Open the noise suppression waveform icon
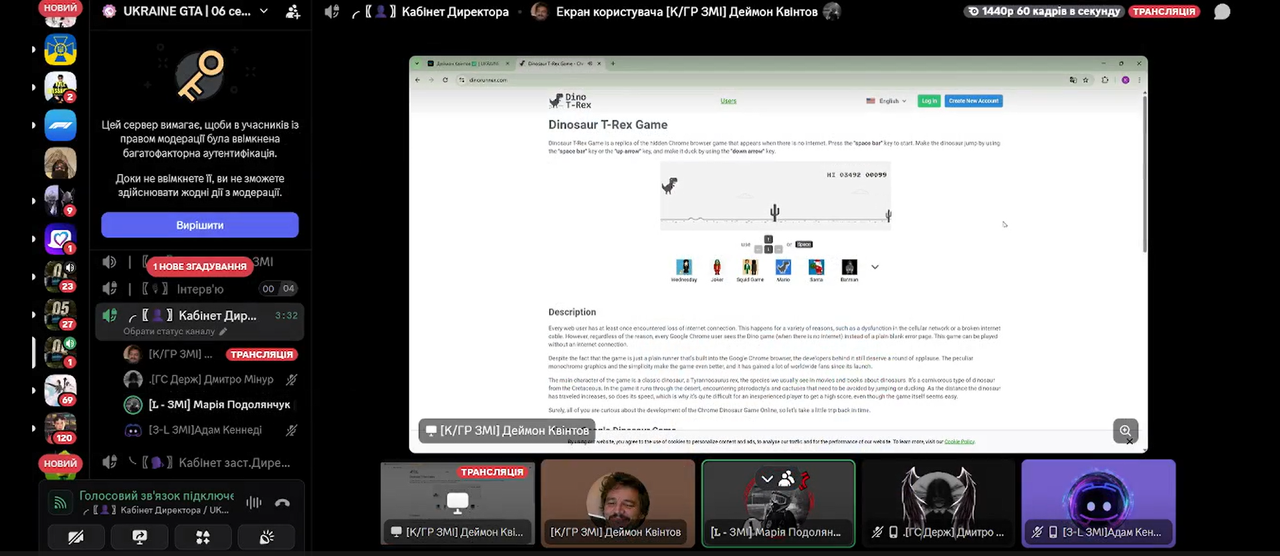 [x=254, y=503]
